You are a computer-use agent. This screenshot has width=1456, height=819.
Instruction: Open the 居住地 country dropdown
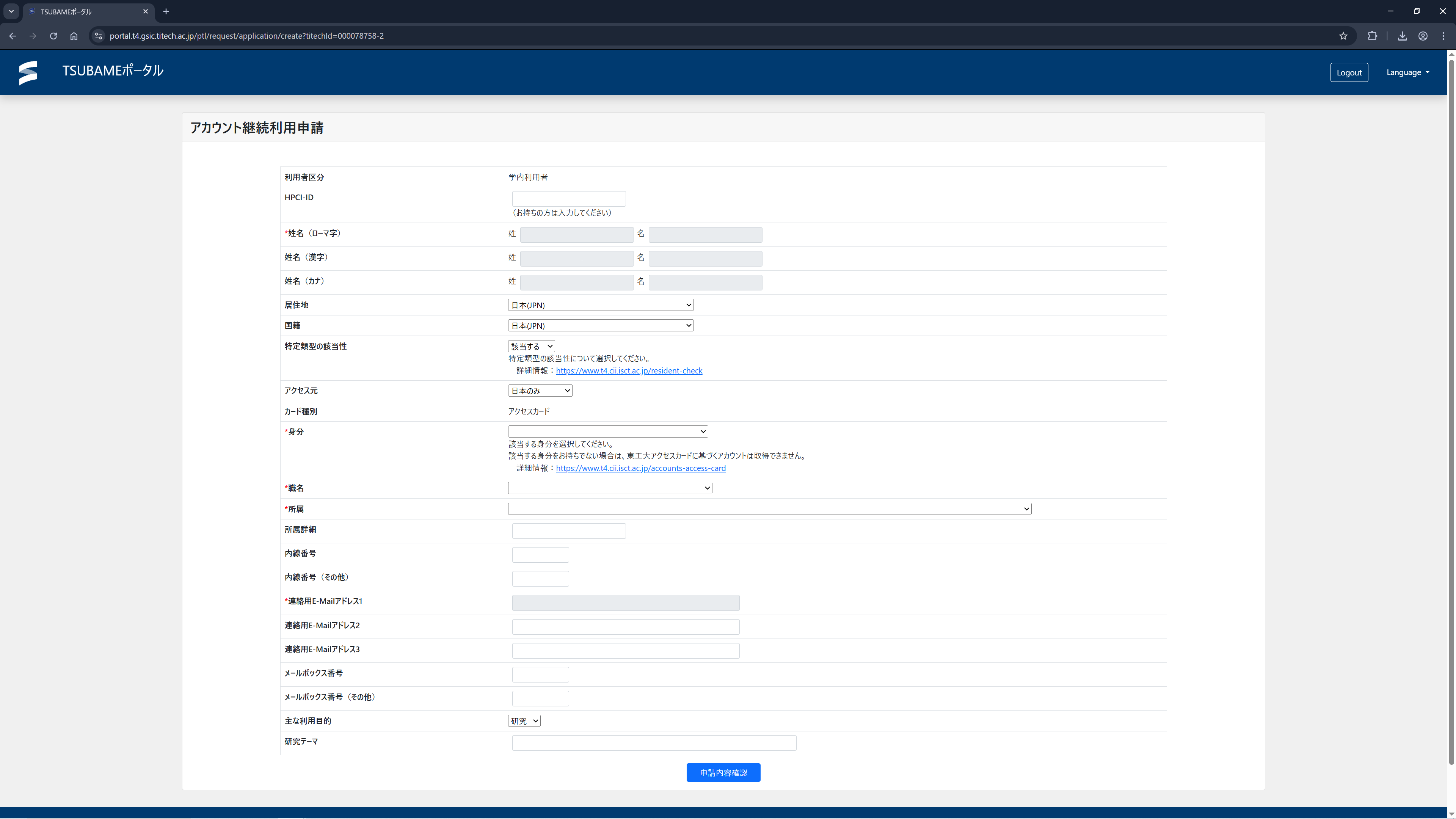click(x=600, y=305)
